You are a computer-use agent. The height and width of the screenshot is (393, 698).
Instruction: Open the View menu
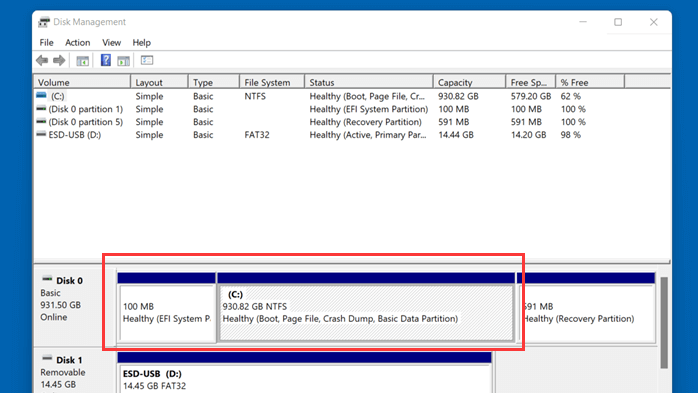[x=111, y=43]
